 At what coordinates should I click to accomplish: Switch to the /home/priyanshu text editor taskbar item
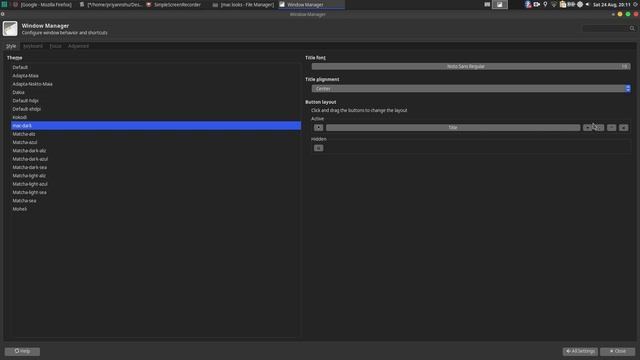click(111, 4)
